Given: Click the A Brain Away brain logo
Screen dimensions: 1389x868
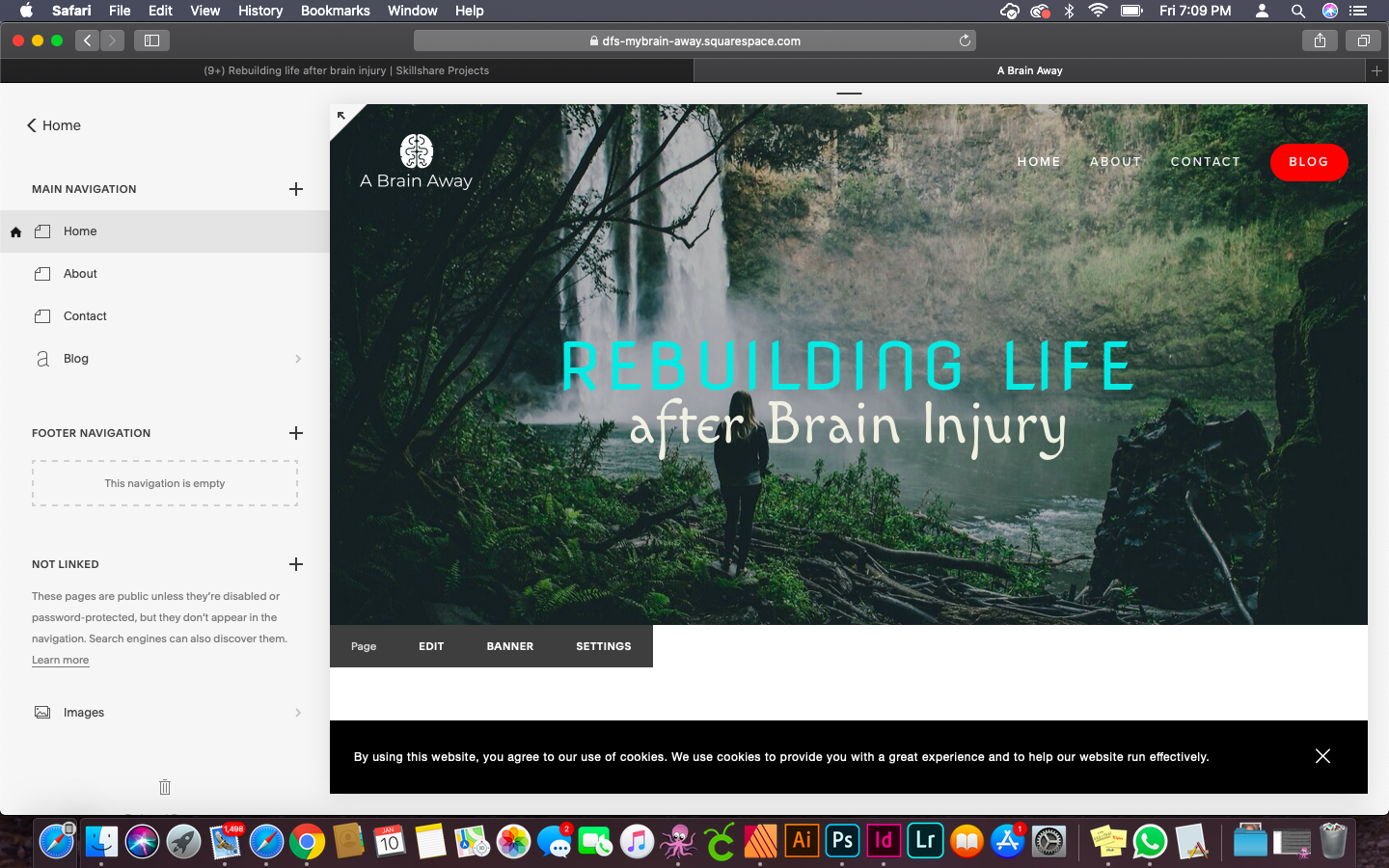Looking at the screenshot, I should [x=417, y=151].
